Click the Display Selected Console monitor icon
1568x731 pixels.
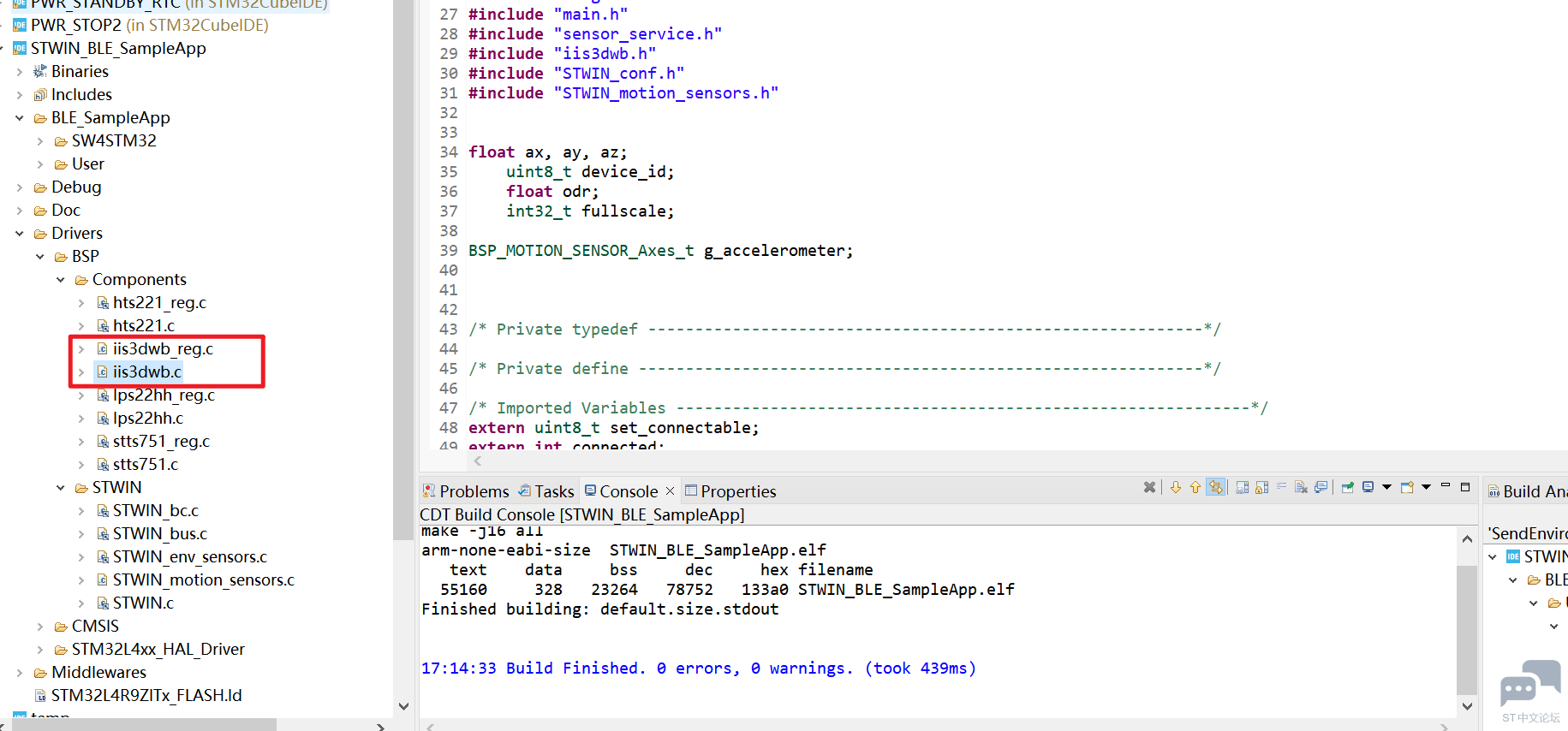(1368, 487)
